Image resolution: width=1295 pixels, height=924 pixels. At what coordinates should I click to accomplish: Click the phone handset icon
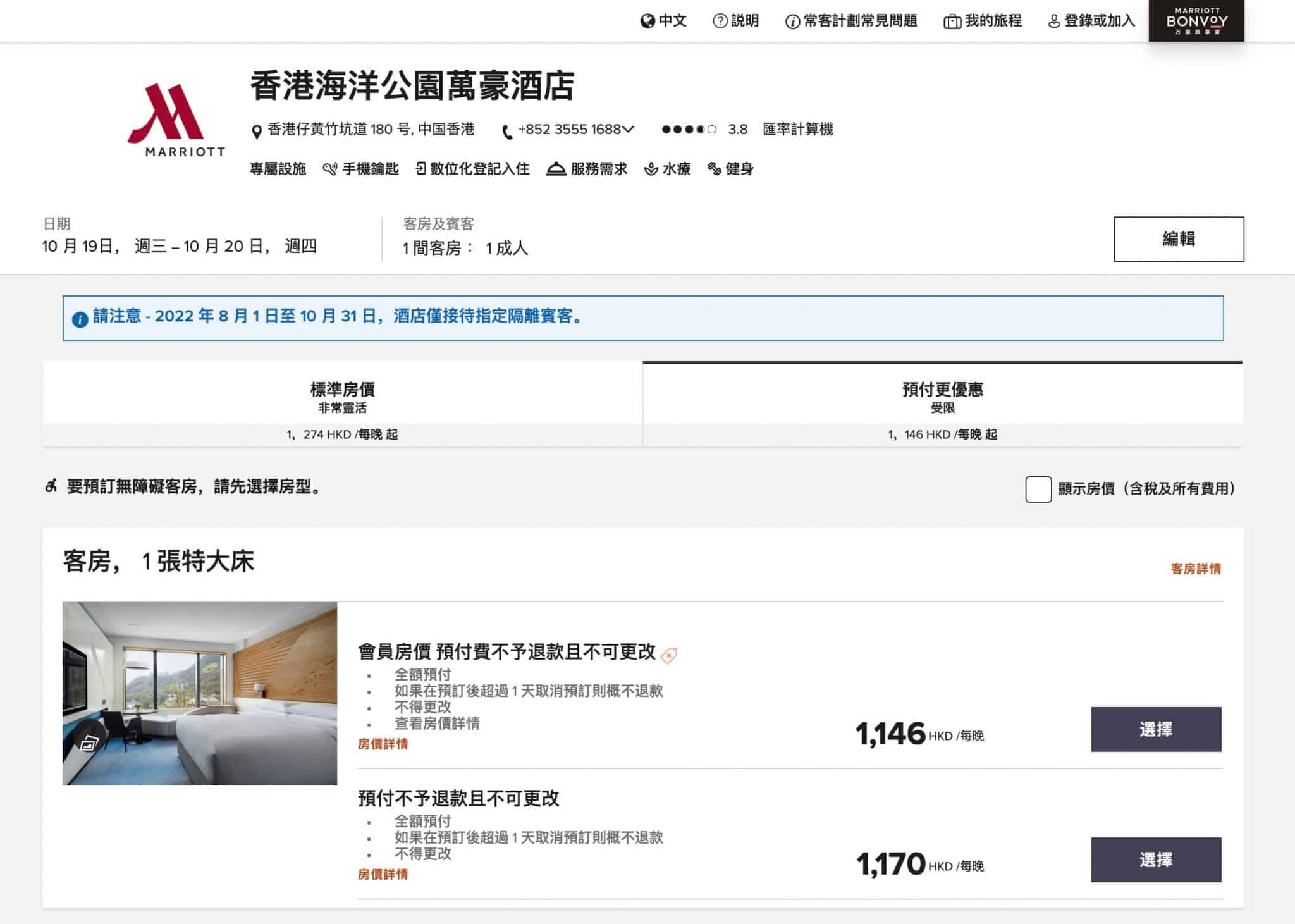(x=507, y=132)
